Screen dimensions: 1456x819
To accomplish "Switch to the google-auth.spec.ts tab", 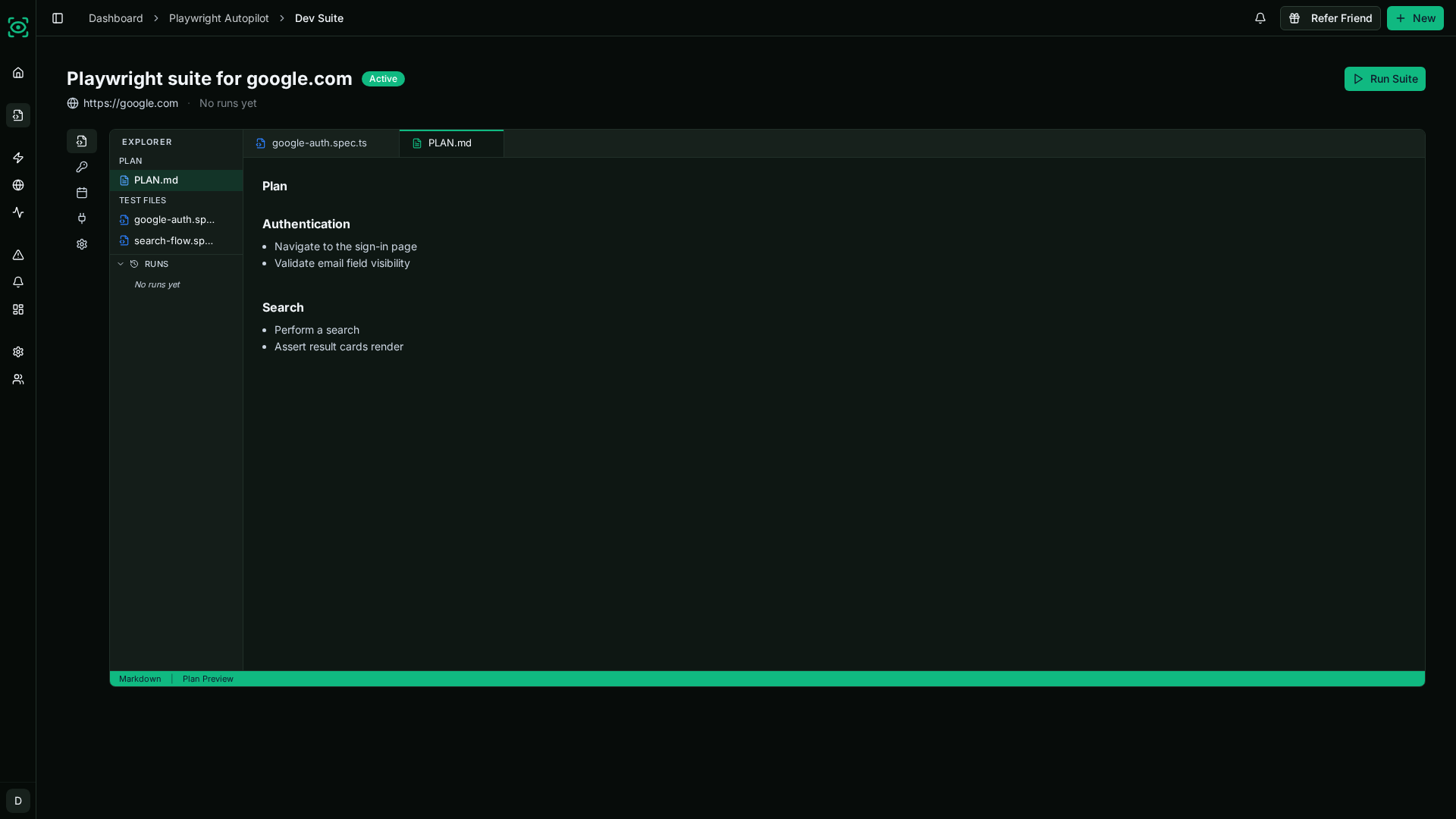I will 321,143.
